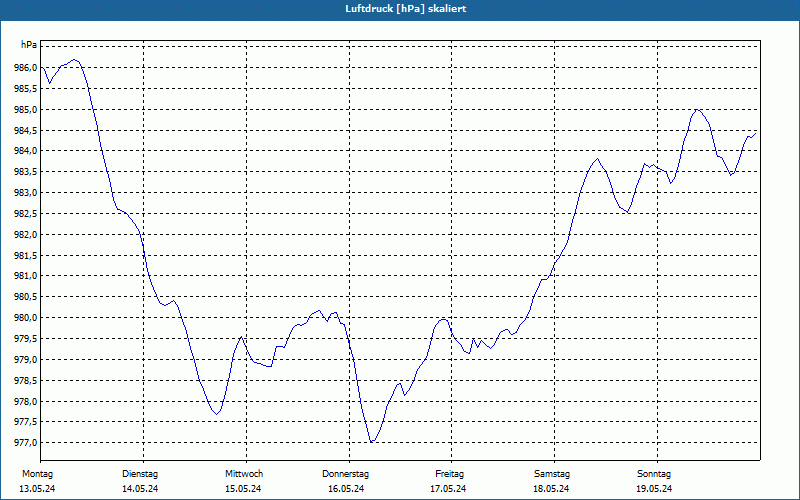Select the 984,5 axis value
The width and height of the screenshot is (800, 500).
pyautogui.click(x=26, y=130)
